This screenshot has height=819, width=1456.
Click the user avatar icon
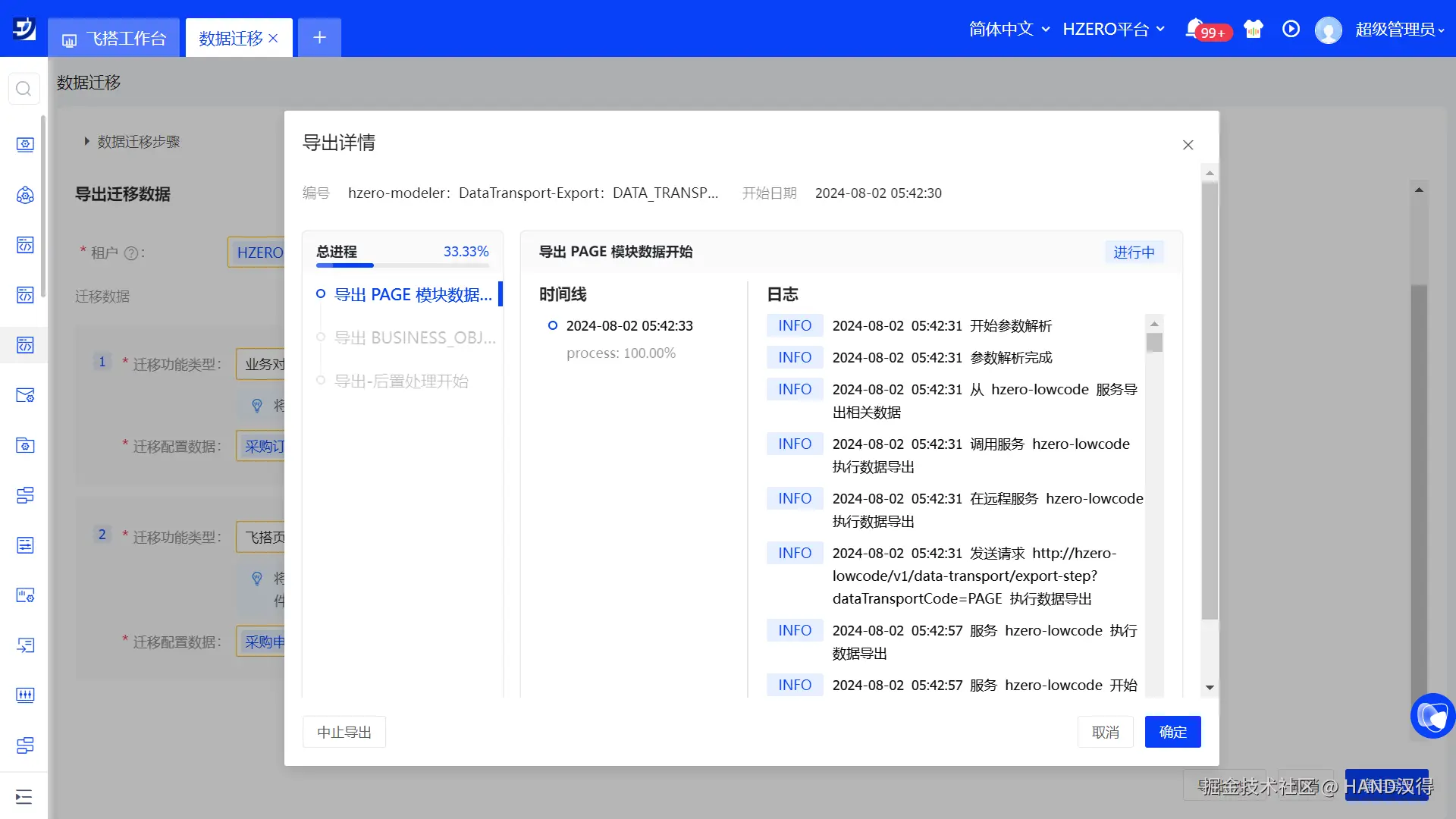click(x=1328, y=30)
